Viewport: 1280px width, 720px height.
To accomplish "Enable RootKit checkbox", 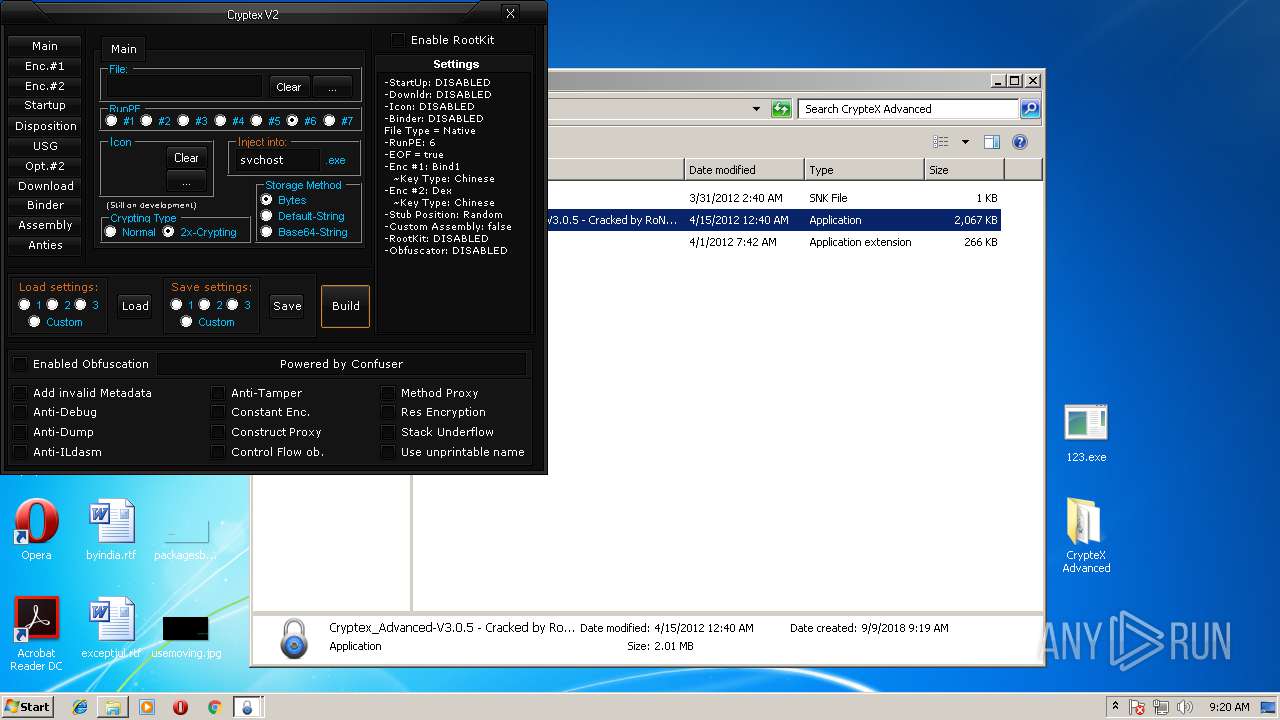I will pyautogui.click(x=398, y=40).
